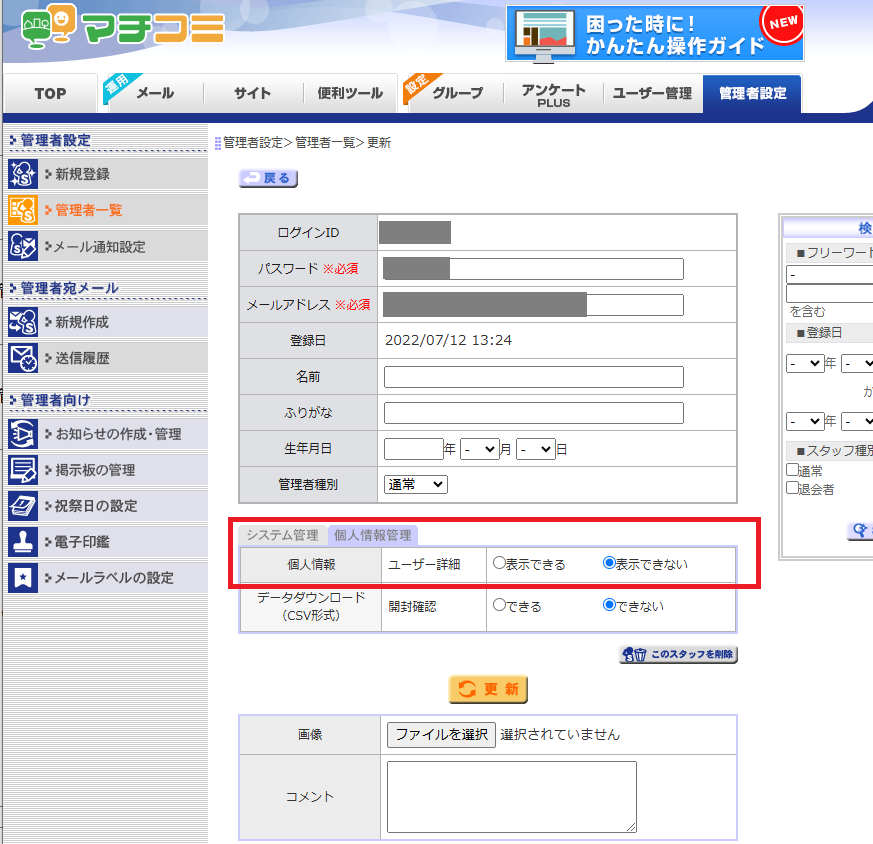Click the 新規登録 sidebar icon
The image size is (873, 844).
[22, 174]
